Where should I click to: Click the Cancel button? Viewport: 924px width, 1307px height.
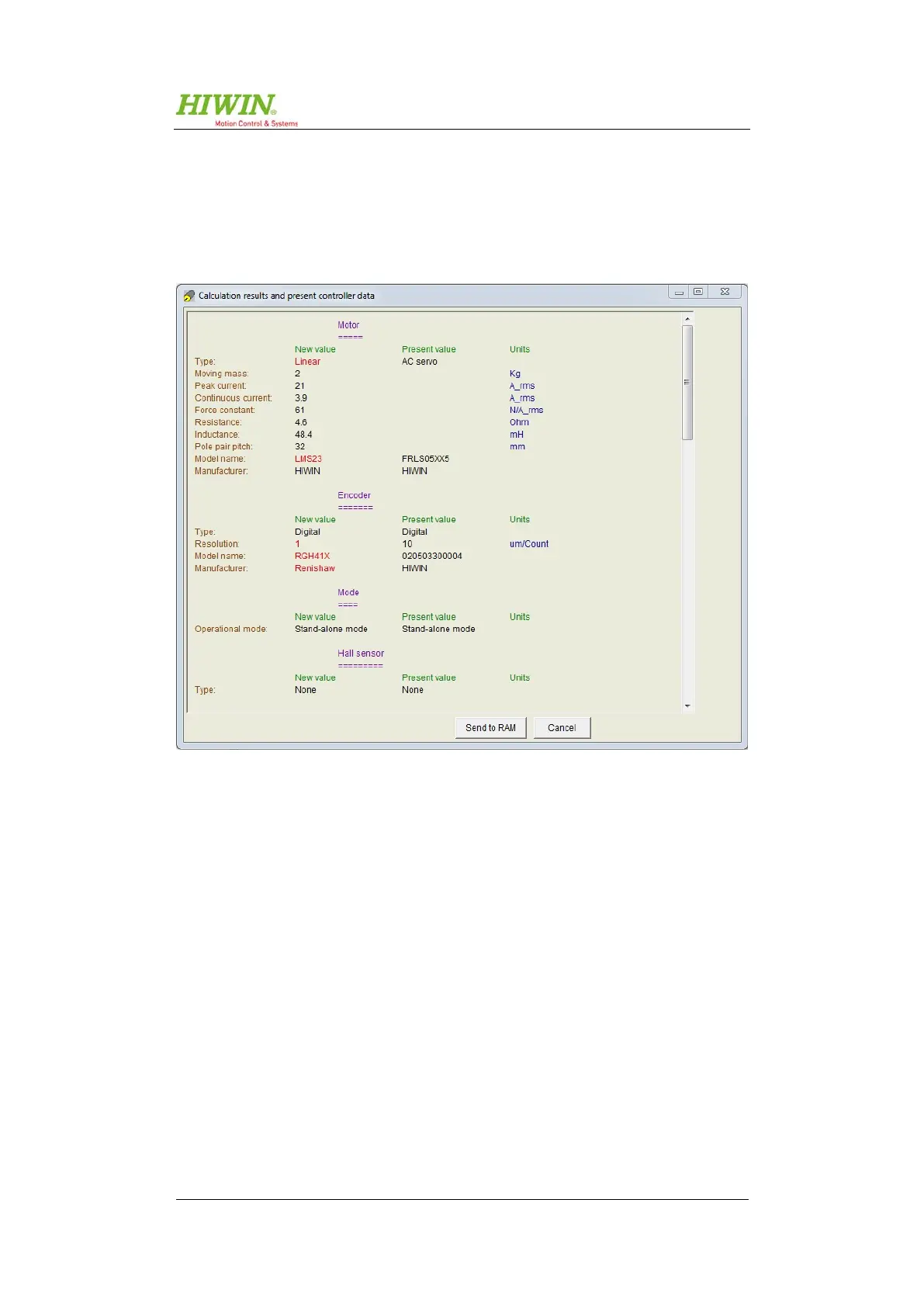click(562, 727)
